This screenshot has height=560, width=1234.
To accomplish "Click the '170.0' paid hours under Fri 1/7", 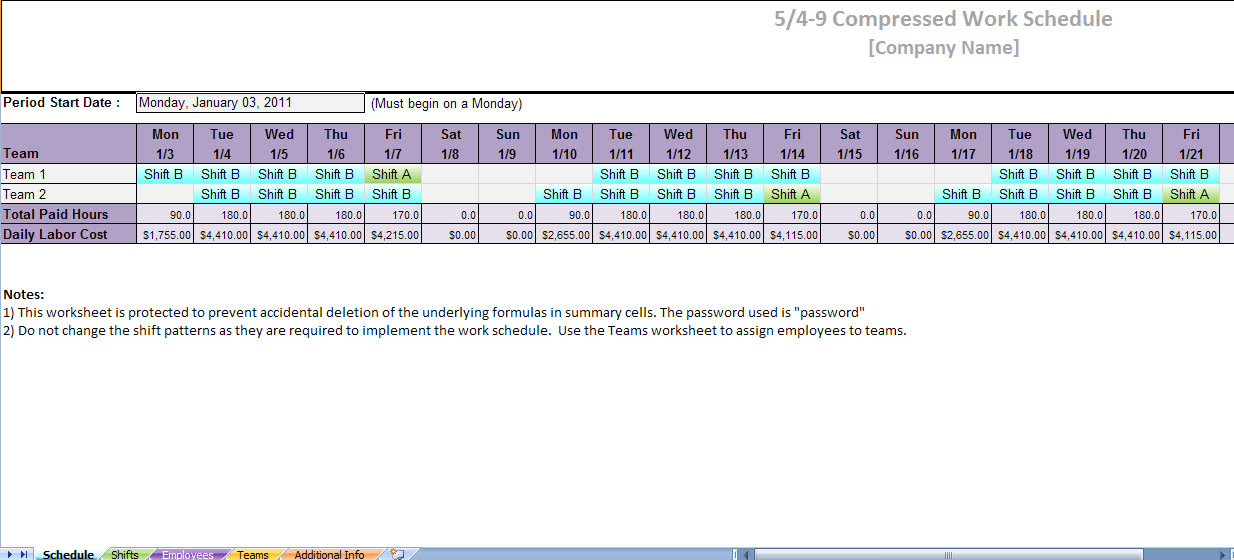I will [x=393, y=214].
